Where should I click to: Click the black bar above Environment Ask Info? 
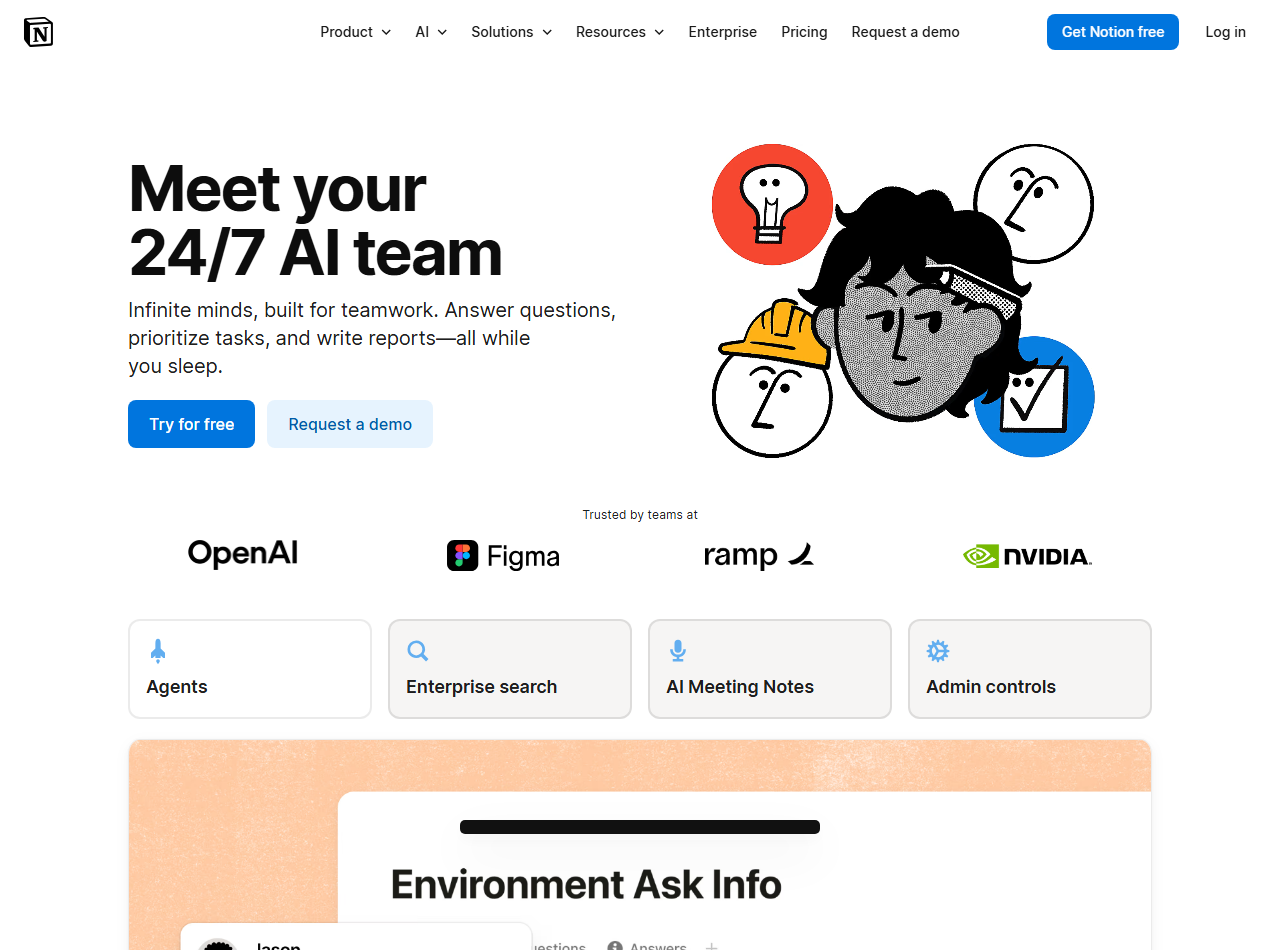640,827
